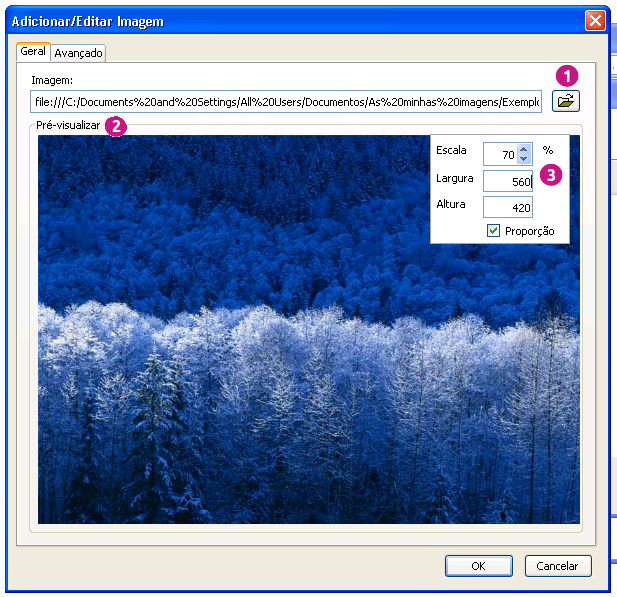Click into the Altura value field

tap(507, 208)
